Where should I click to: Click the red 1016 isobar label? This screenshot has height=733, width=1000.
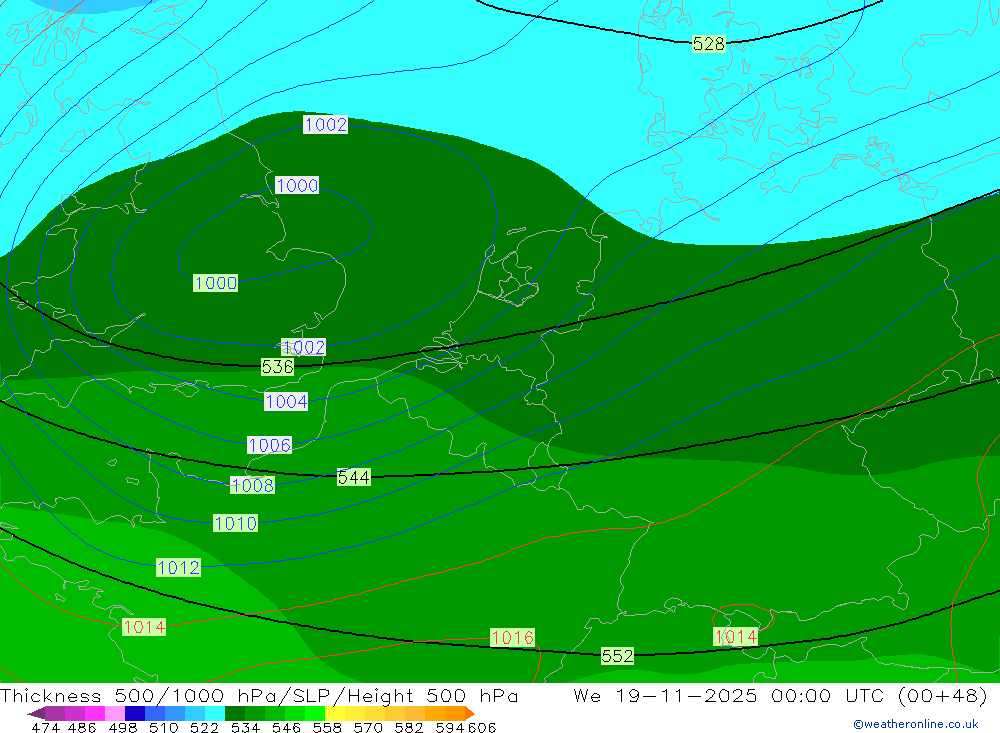tap(512, 637)
